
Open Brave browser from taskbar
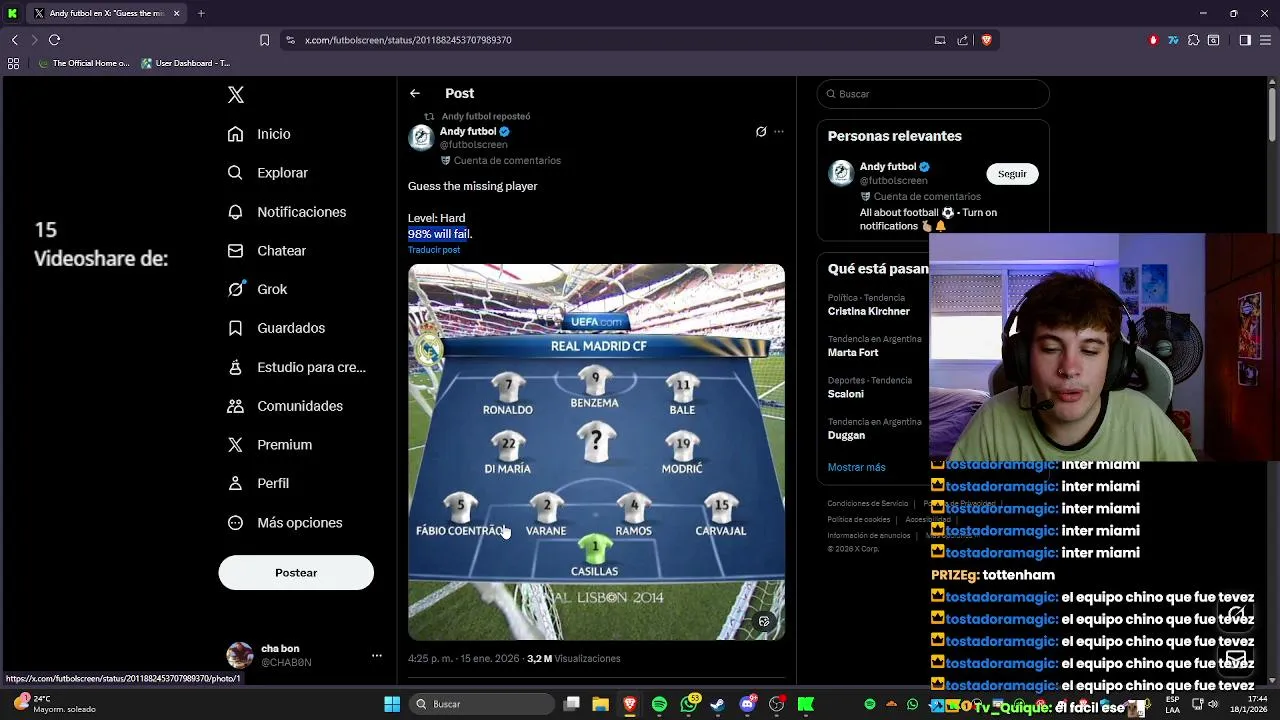coord(630,704)
